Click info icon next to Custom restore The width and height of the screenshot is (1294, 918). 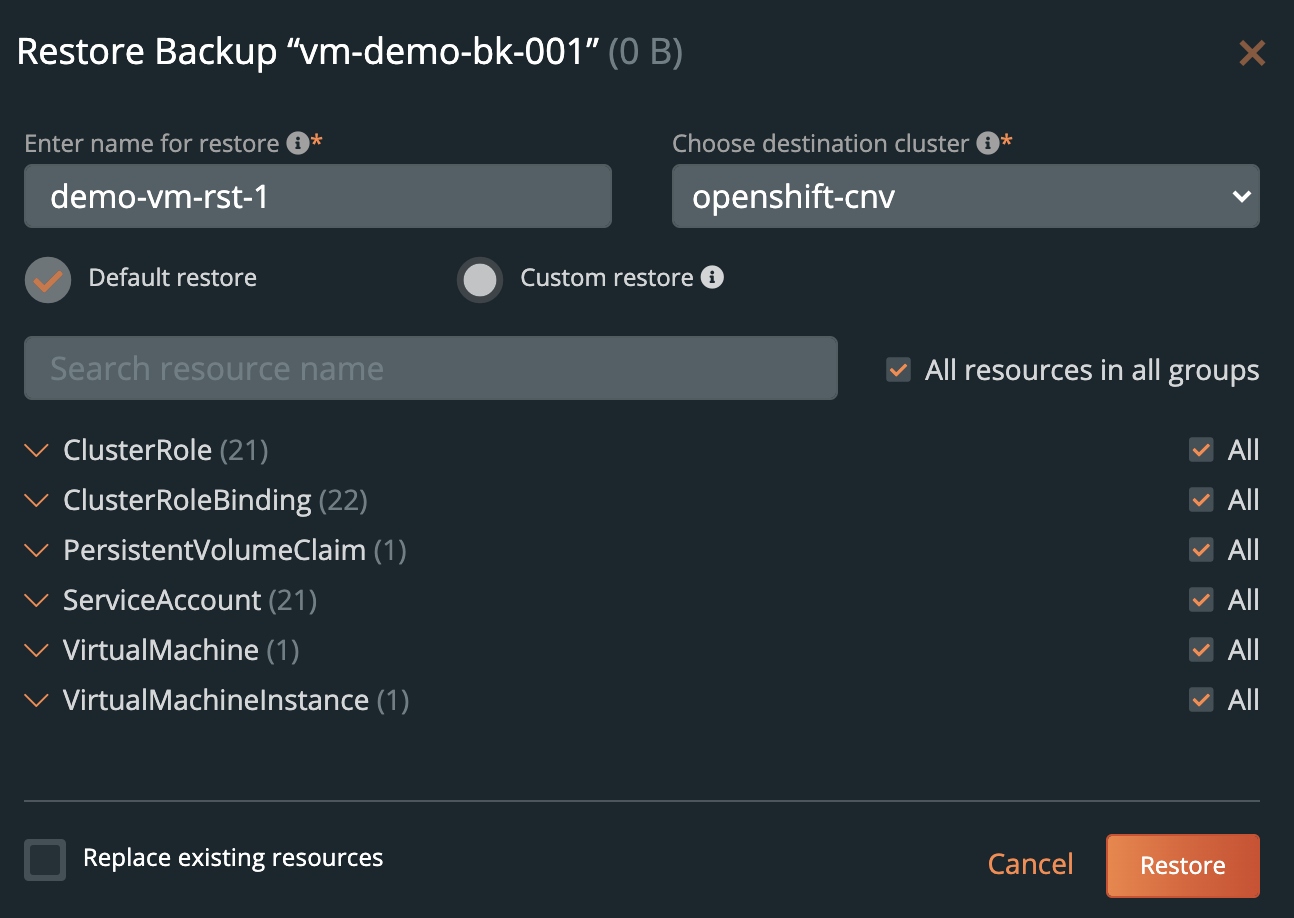(x=712, y=277)
